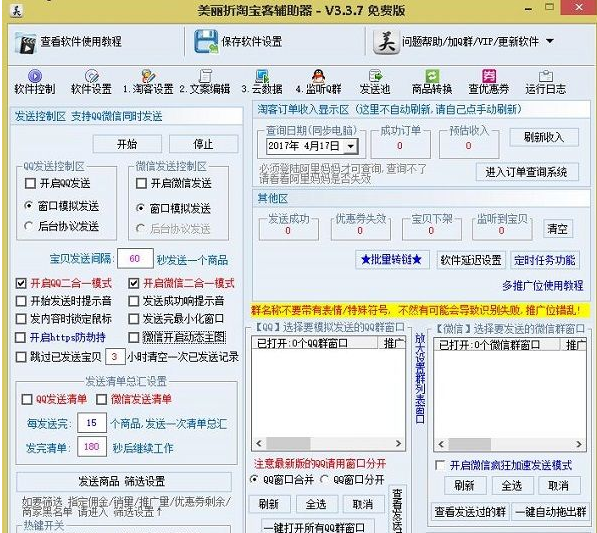Image resolution: width=597 pixels, height=533 pixels.
Task: Open the 软件设置 tab icon
Action: pos(91,76)
